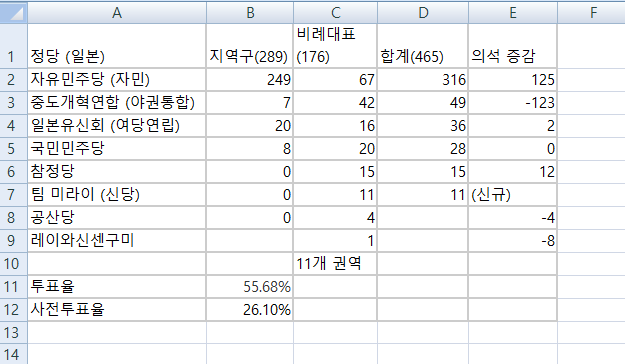Click cell with value 55.68%
The width and height of the screenshot is (625, 364).
point(250,287)
